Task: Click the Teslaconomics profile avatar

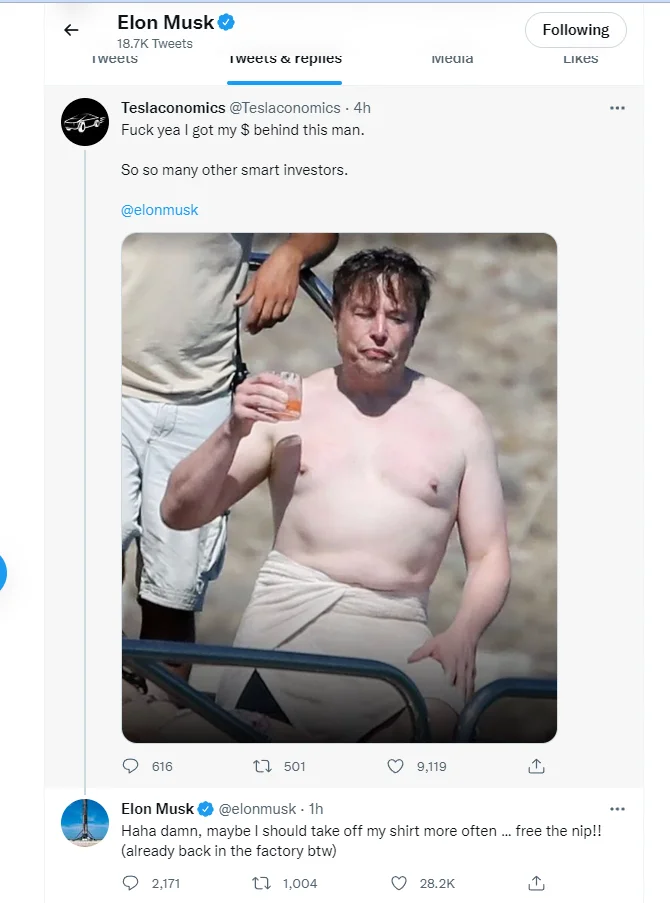Action: coord(85,122)
